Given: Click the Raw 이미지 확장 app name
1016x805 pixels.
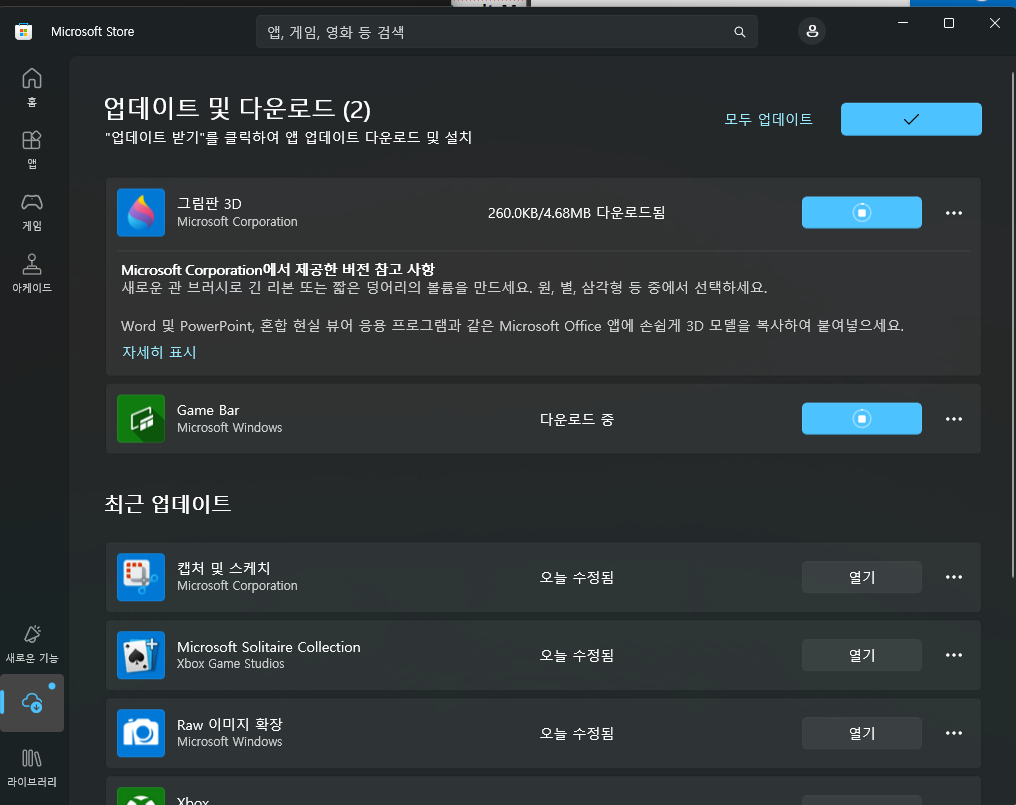Looking at the screenshot, I should [x=230, y=725].
